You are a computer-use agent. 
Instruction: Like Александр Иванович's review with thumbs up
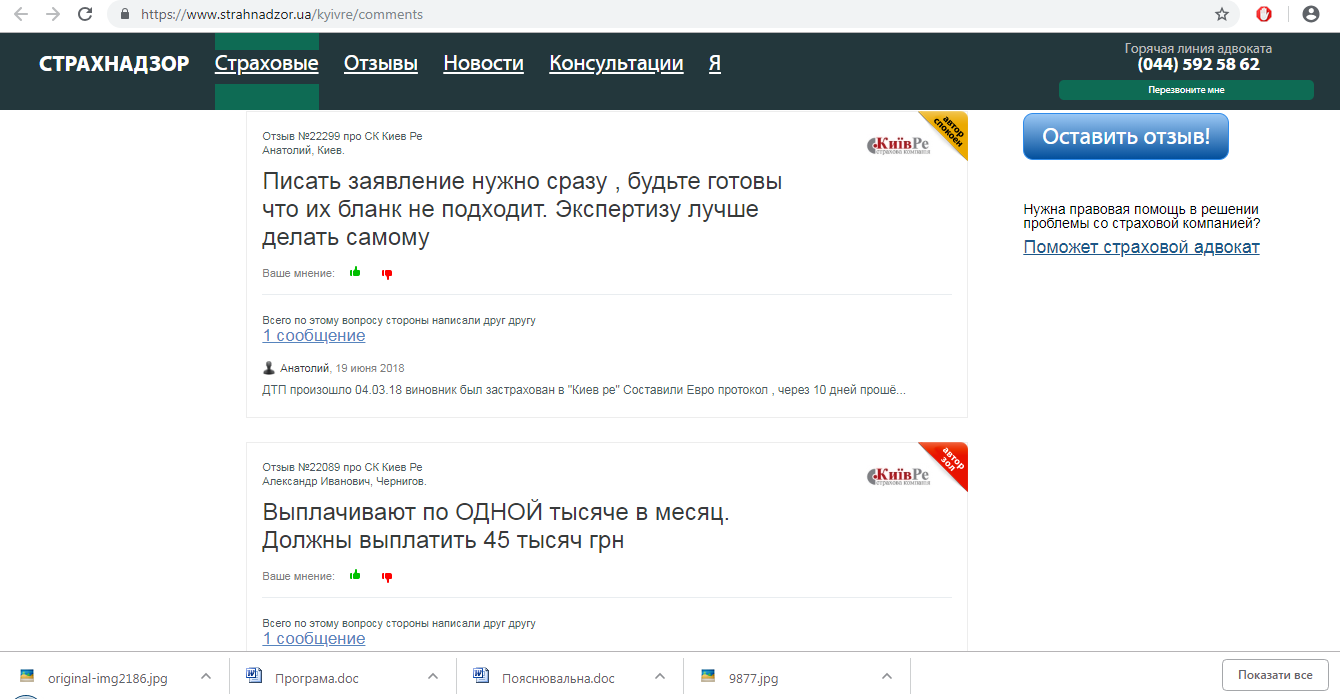355,575
